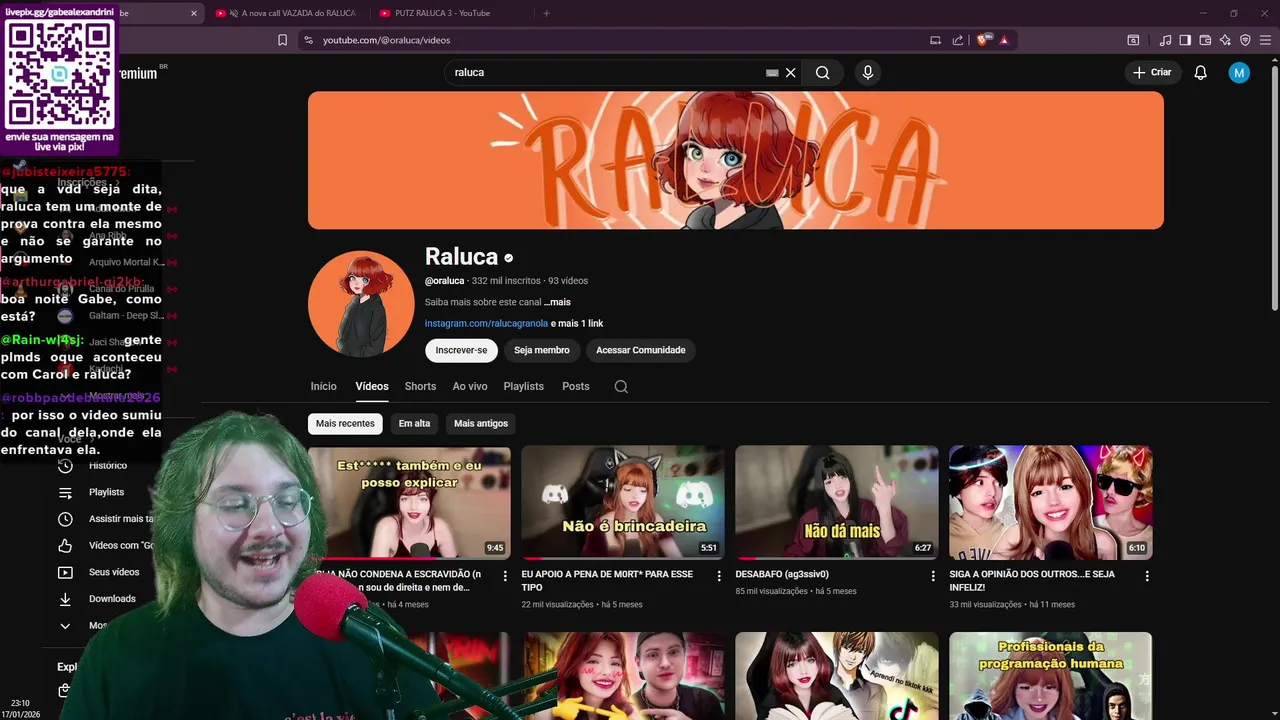Click the Raluca channel banner image
1280x720 pixels.
736,160
